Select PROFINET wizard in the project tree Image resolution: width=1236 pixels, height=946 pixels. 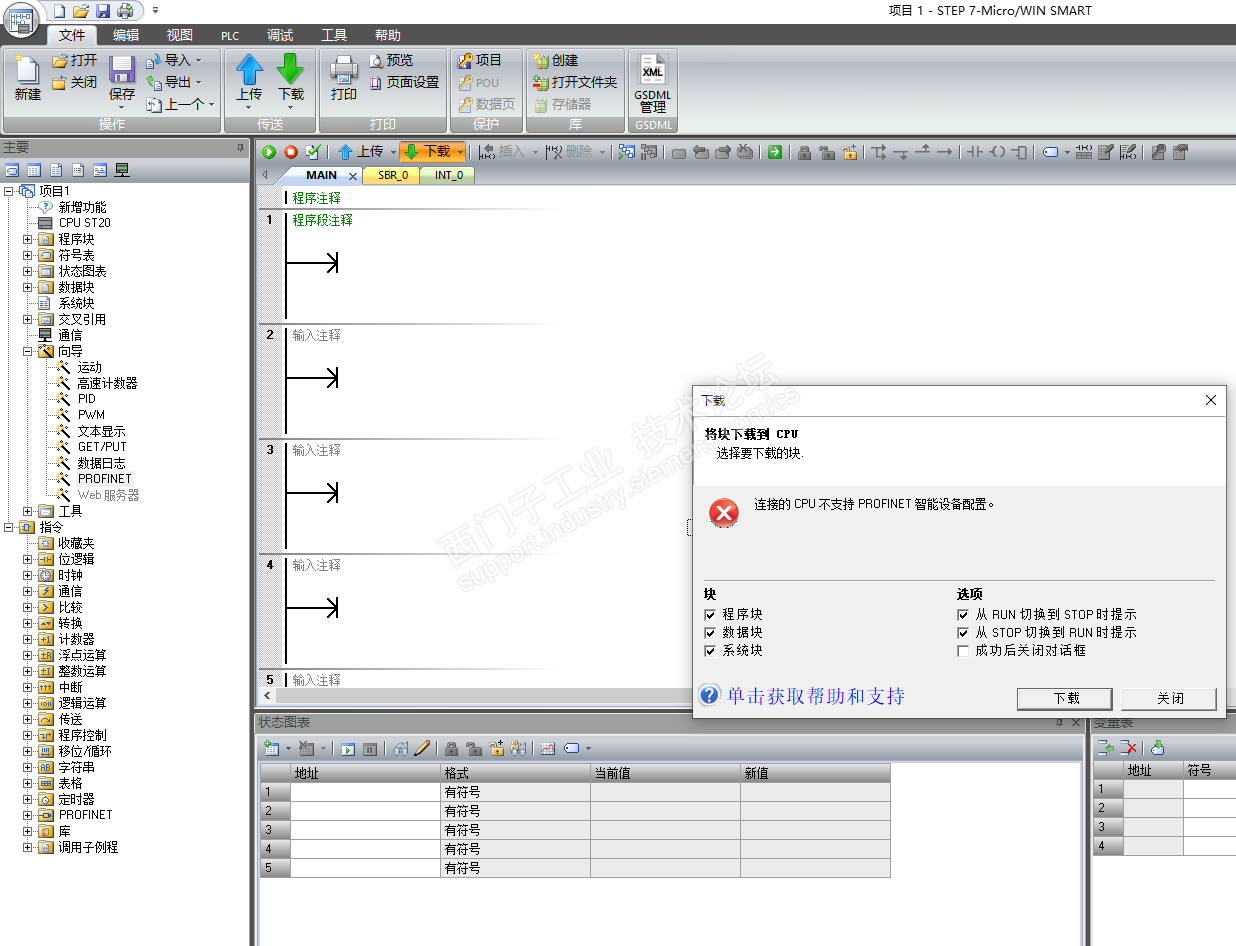coord(105,479)
